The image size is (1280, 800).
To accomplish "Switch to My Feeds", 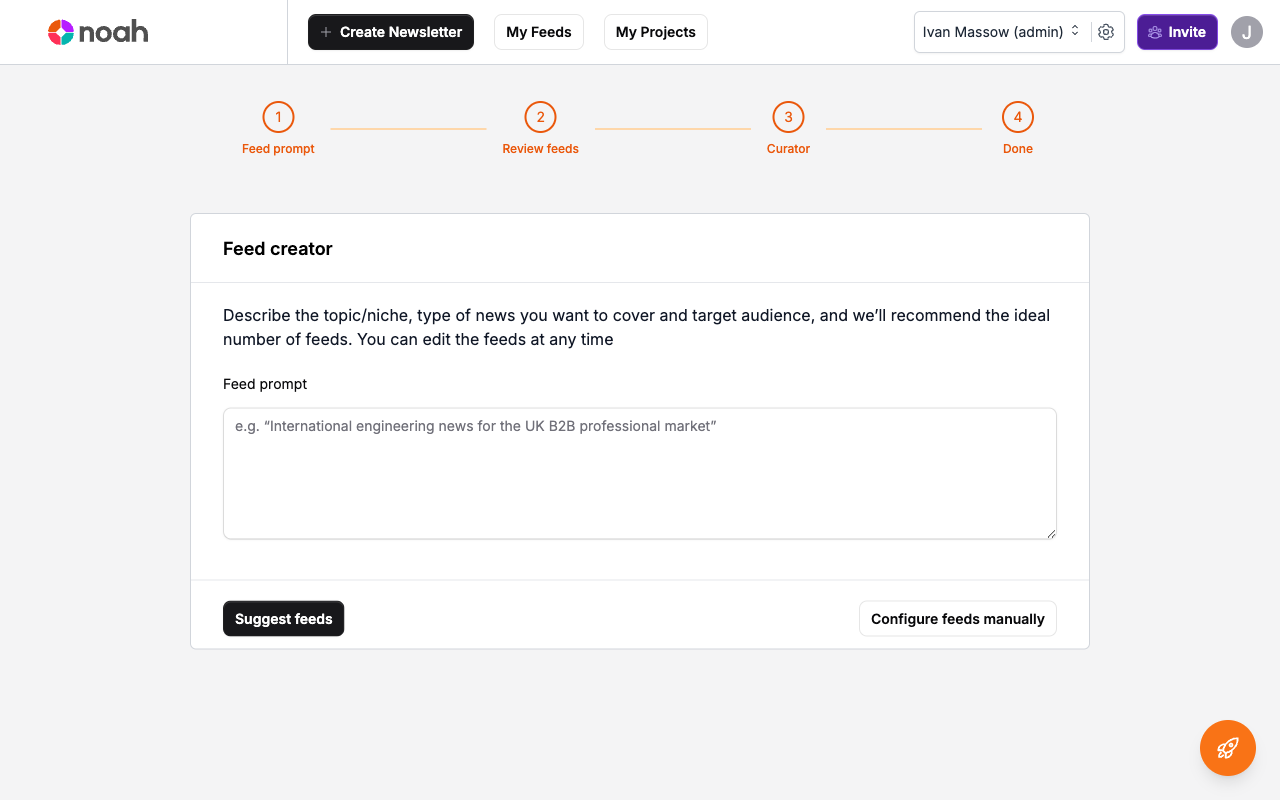I will pos(538,32).
